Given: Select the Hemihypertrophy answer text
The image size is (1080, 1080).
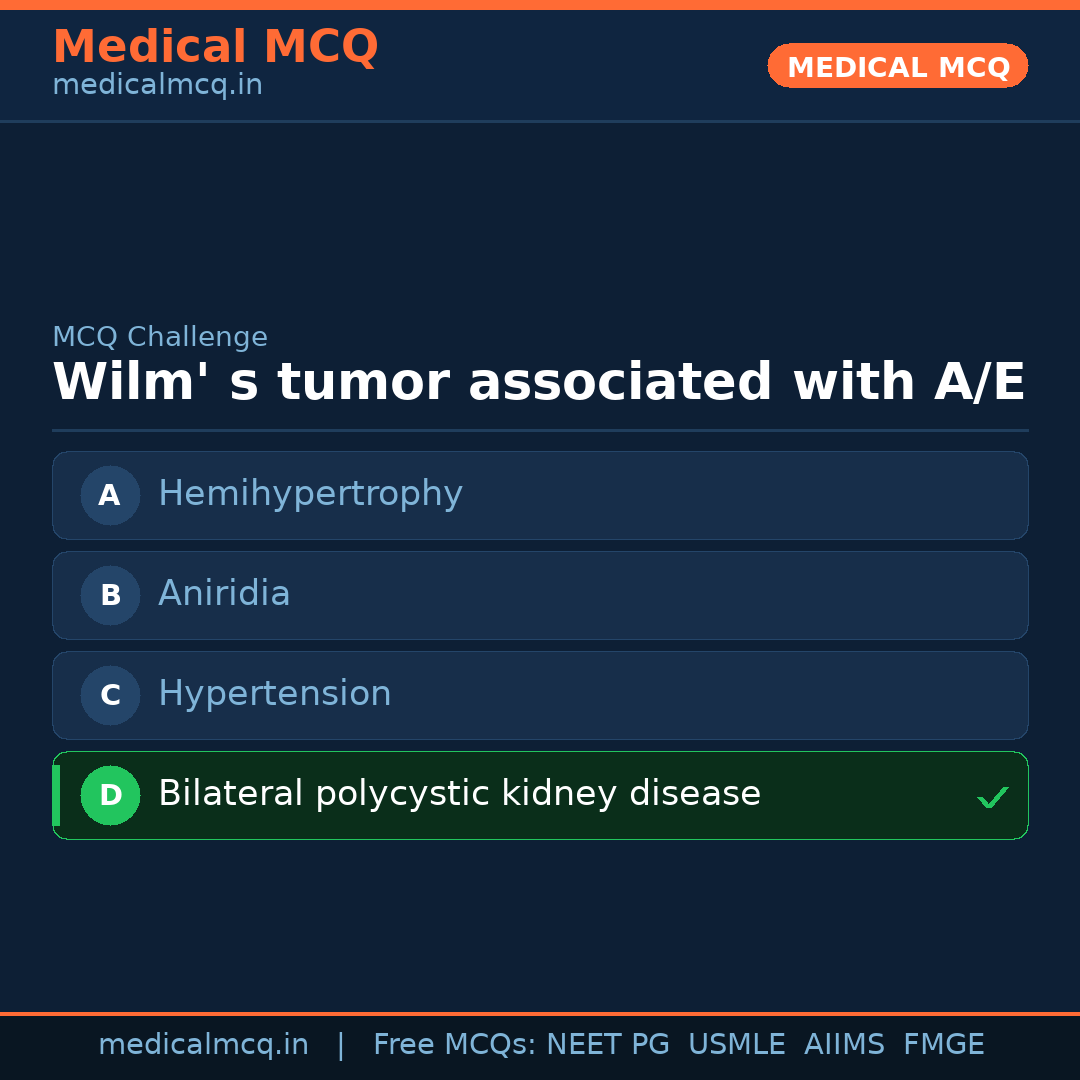Looking at the screenshot, I should point(310,494).
